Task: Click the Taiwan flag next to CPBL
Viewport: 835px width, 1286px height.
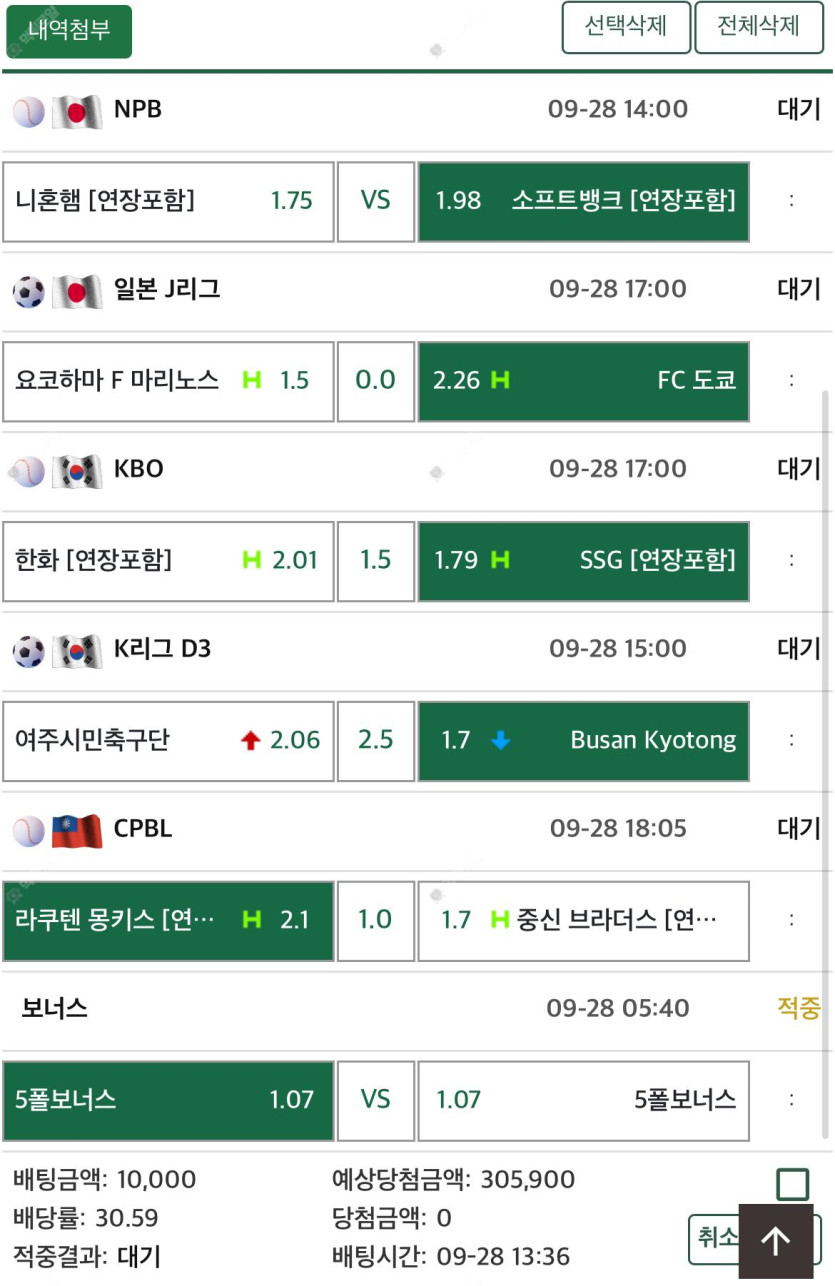Action: (77, 831)
